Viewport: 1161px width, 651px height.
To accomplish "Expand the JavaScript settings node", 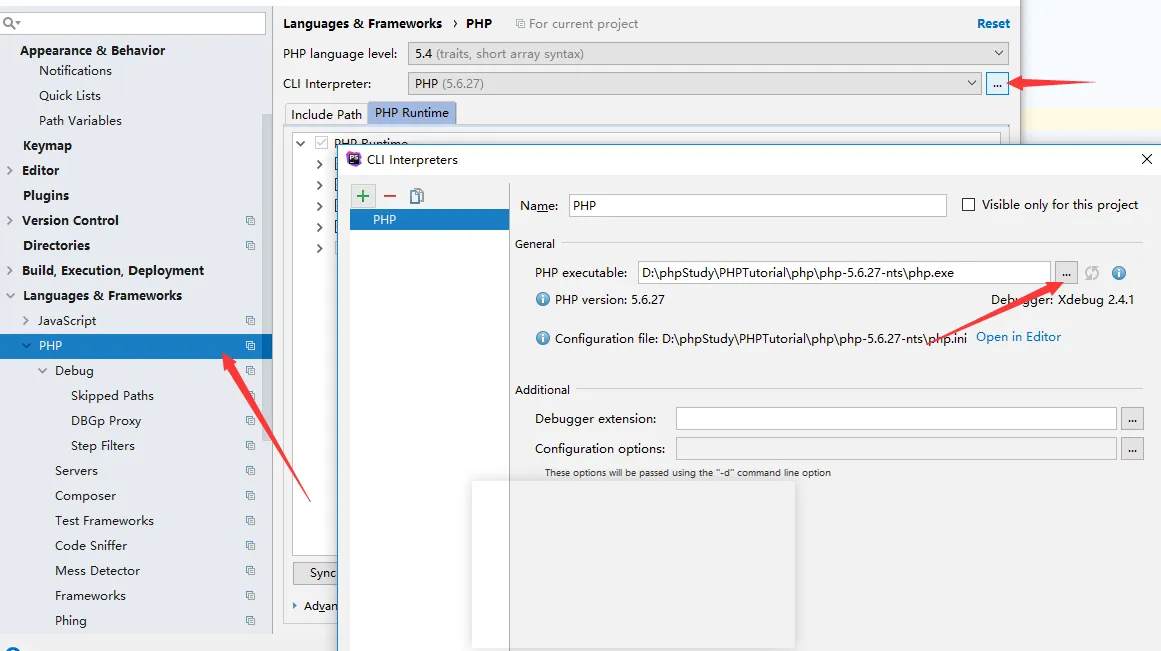I will point(26,321).
